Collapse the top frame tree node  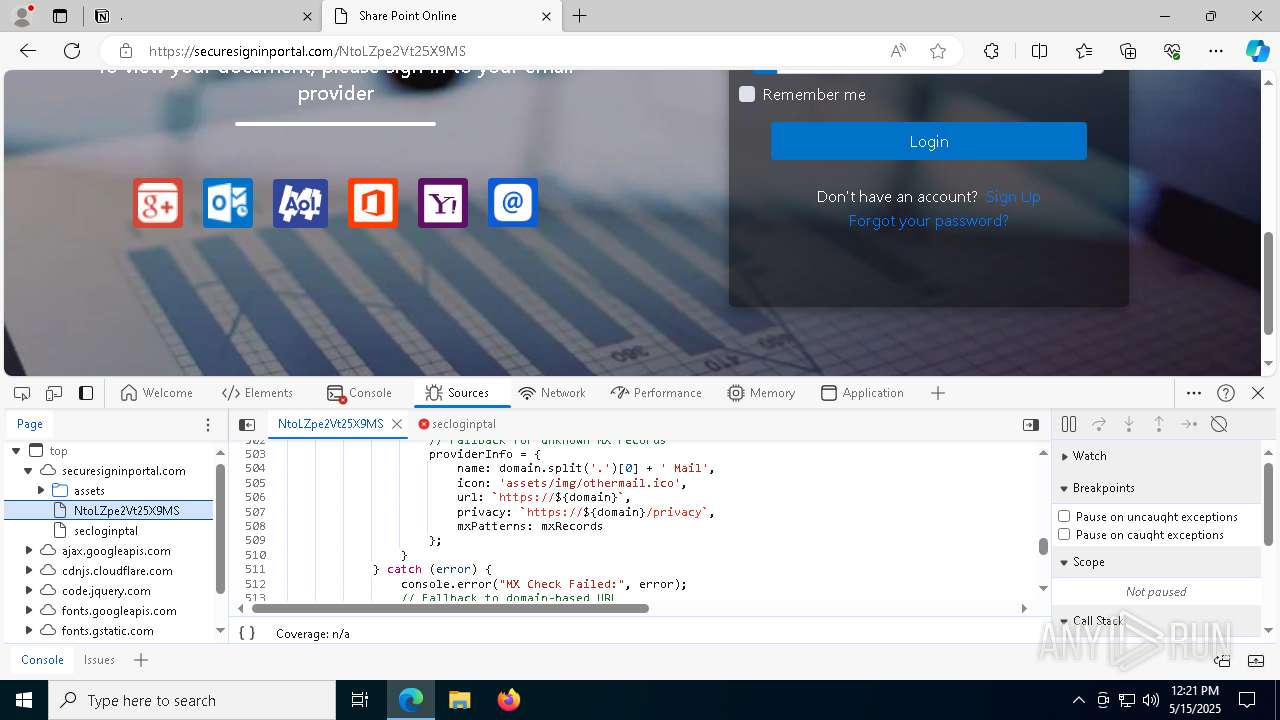coord(16,451)
